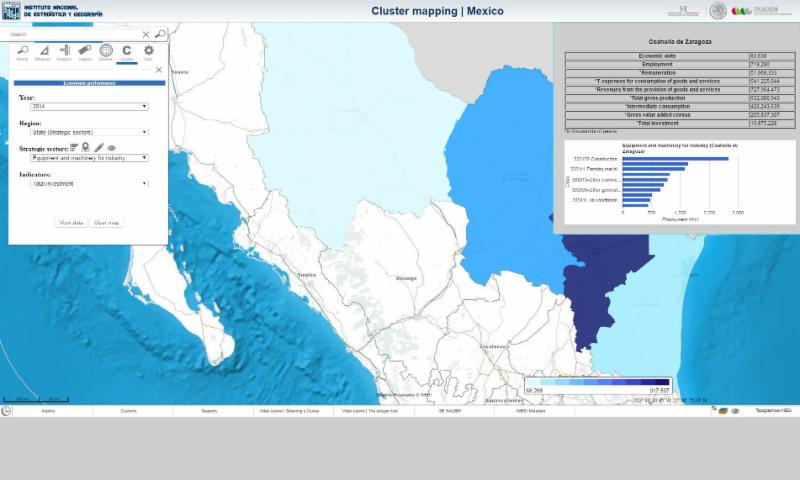Click the map pin icon beside Strategic sector
Screen dimensions: 800x480
pos(86,147)
